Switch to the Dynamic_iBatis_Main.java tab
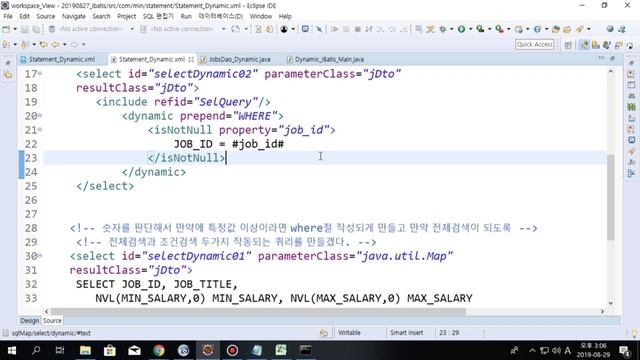640x360 pixels. [325, 59]
